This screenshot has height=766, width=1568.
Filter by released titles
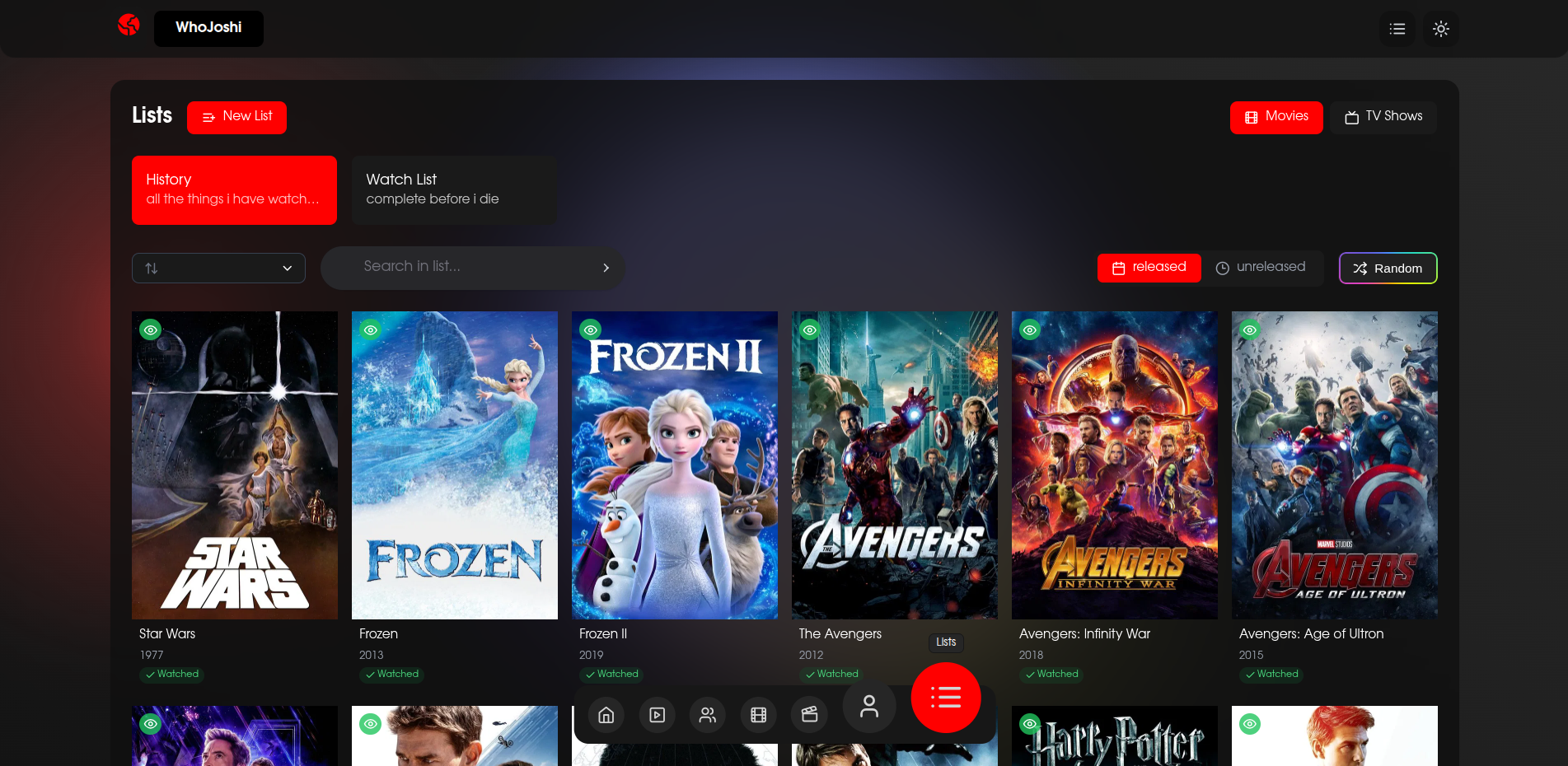pos(1149,268)
